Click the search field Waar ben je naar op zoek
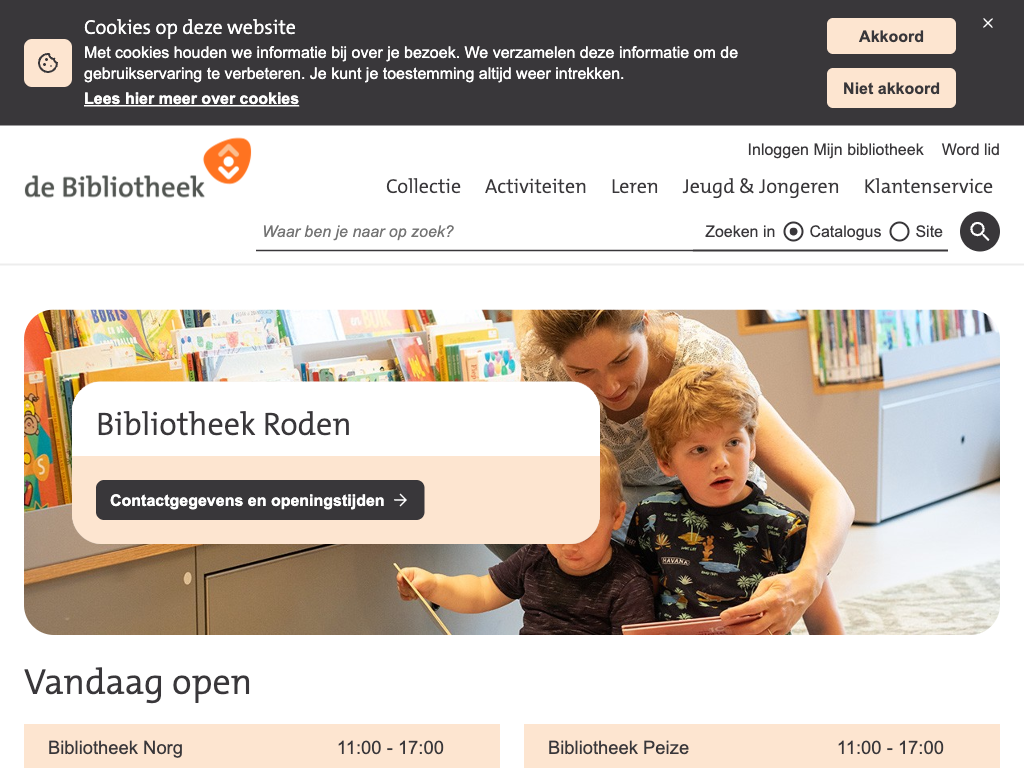The width and height of the screenshot is (1024, 768). 474,232
